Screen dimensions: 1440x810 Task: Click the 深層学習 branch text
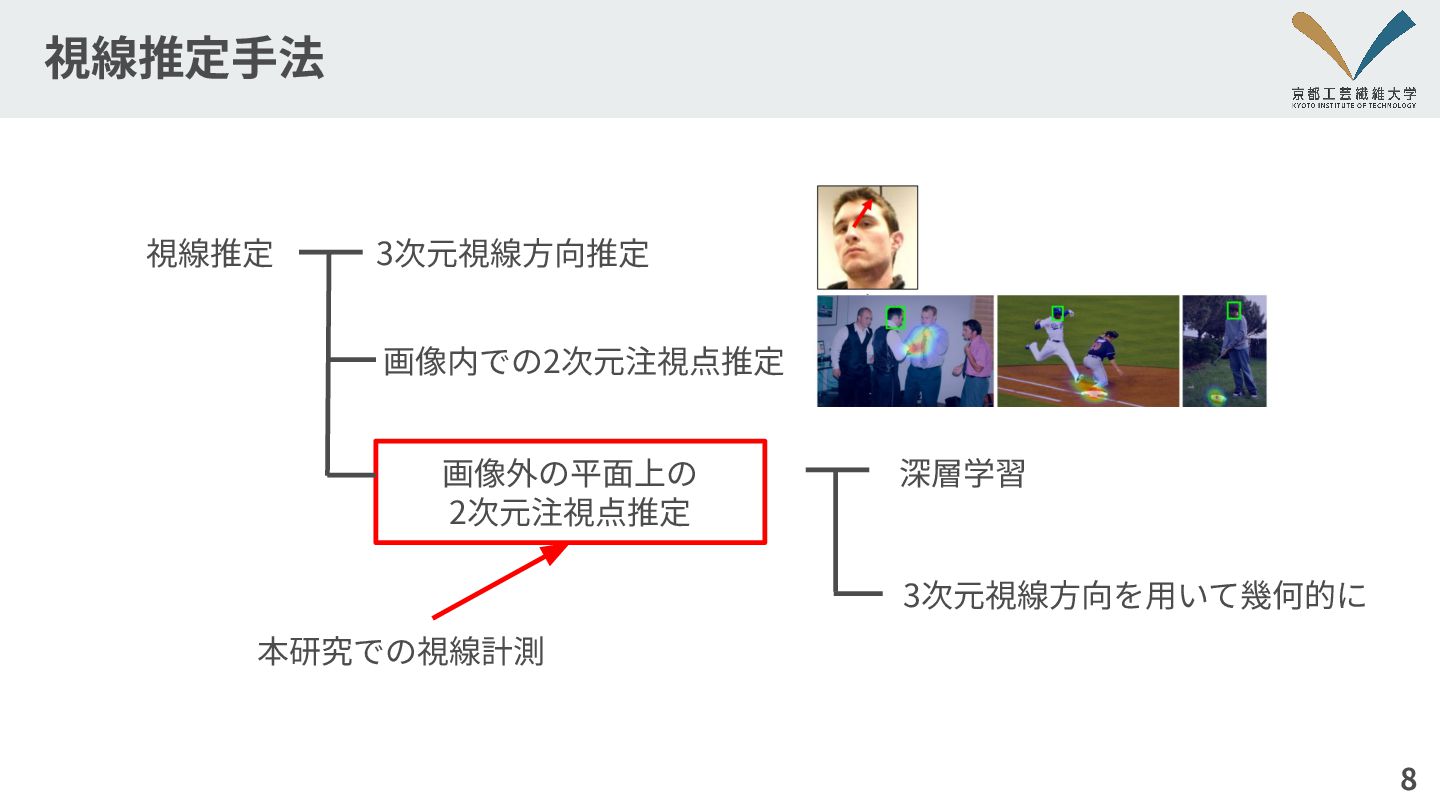(962, 474)
